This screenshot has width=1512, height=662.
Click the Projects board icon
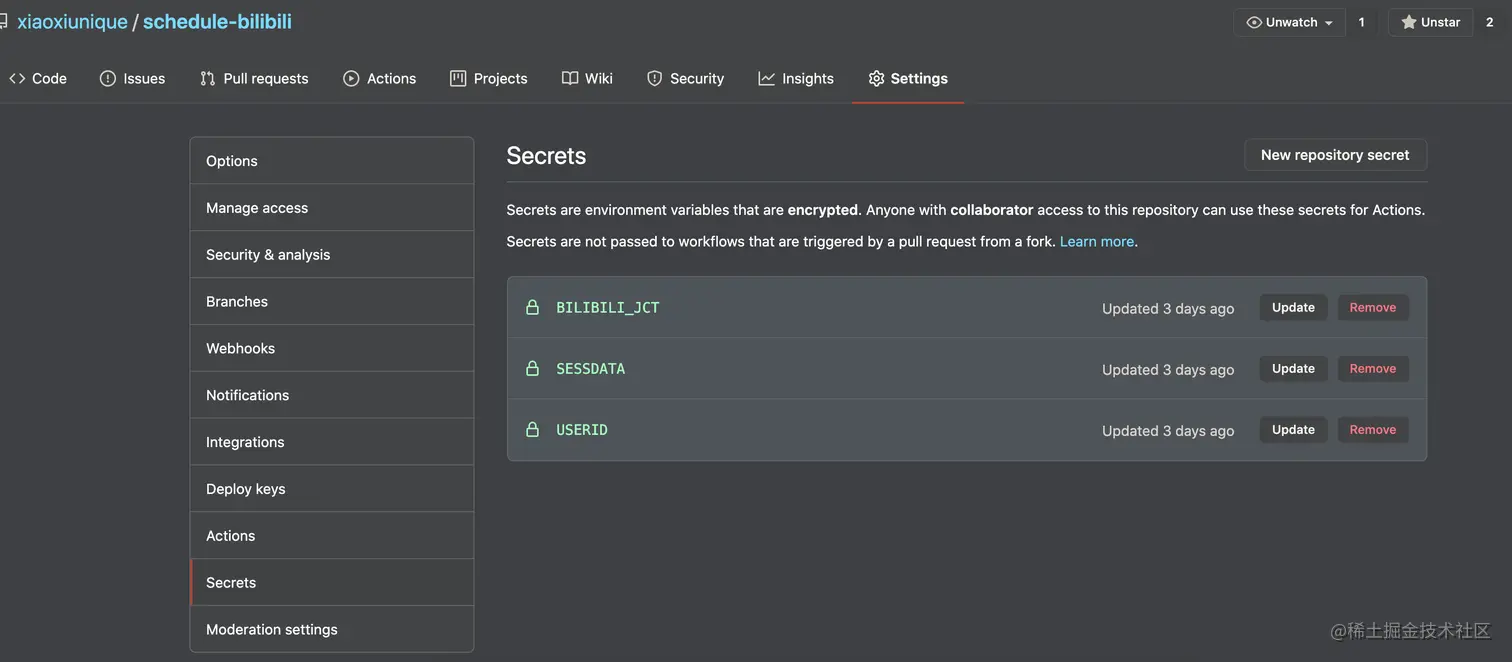point(458,78)
